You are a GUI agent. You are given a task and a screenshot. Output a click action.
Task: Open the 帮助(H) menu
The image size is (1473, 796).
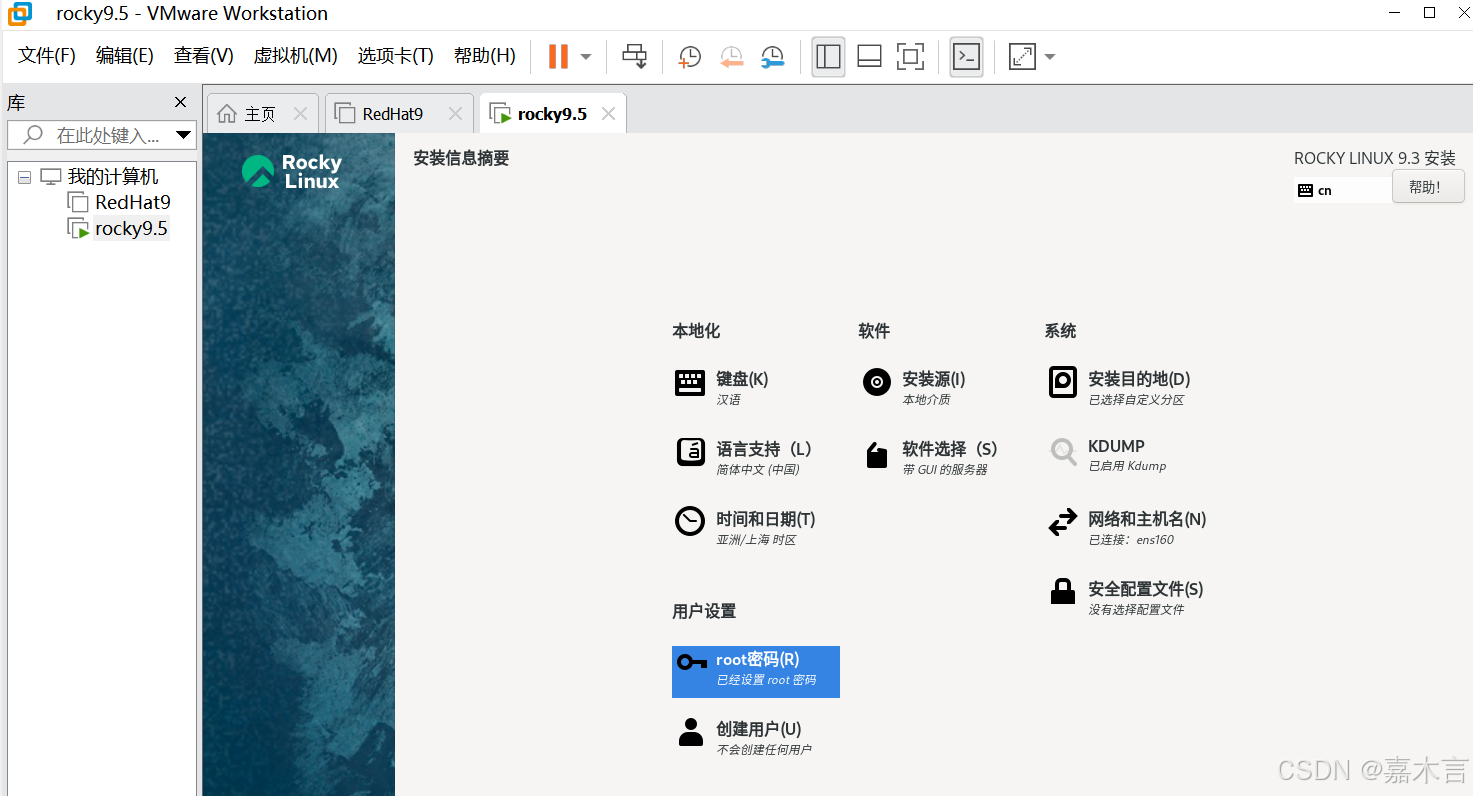484,56
